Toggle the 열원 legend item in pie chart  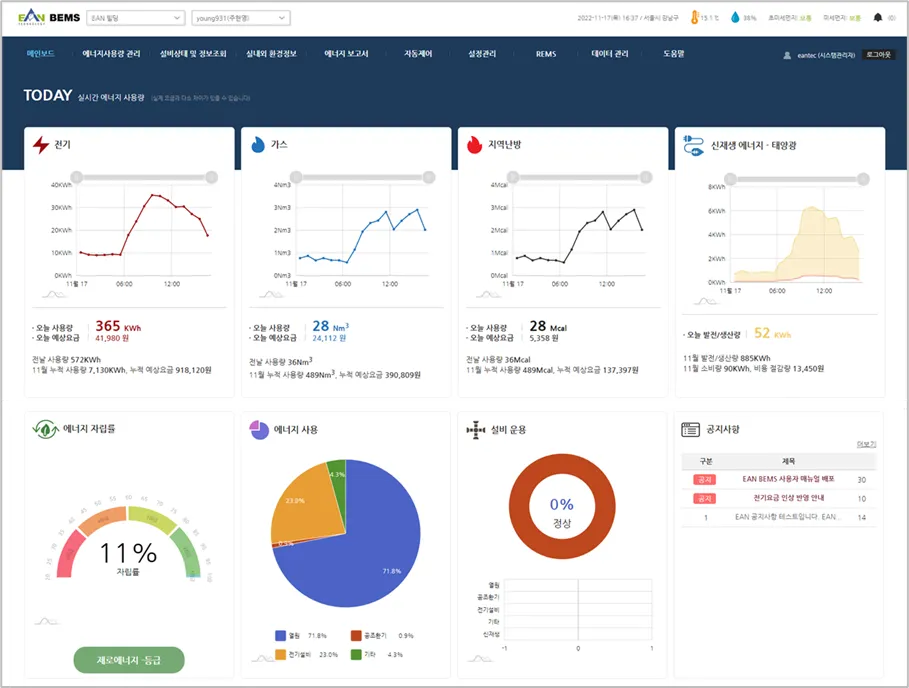[301, 636]
